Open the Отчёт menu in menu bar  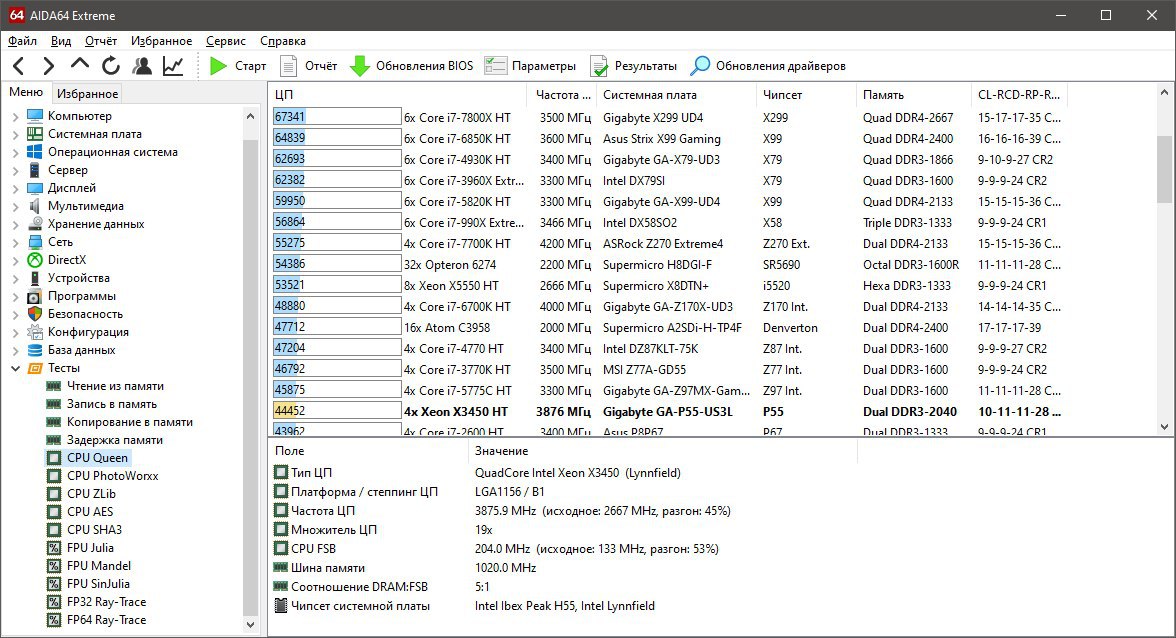click(101, 41)
